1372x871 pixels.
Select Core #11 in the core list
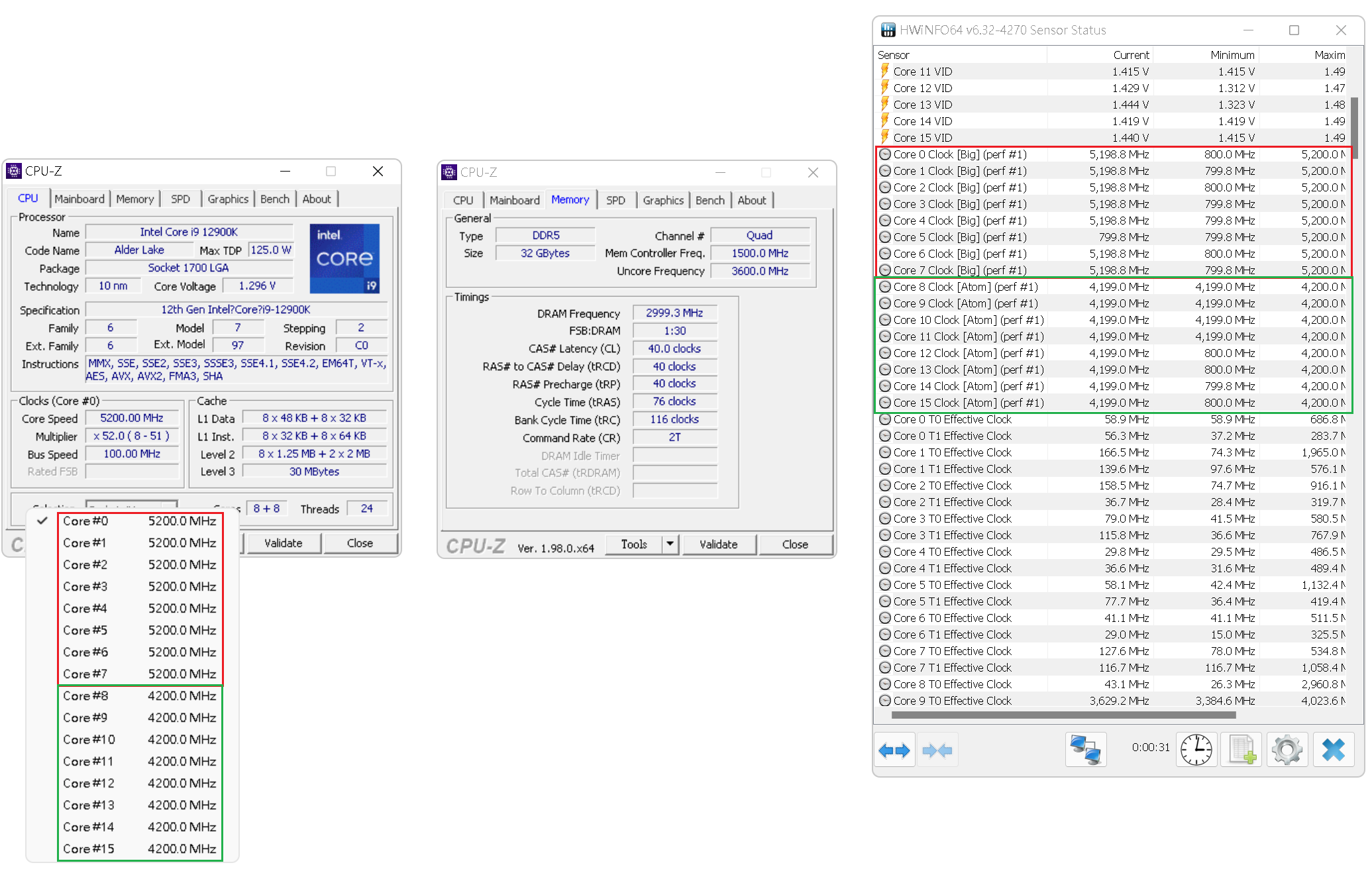point(140,762)
